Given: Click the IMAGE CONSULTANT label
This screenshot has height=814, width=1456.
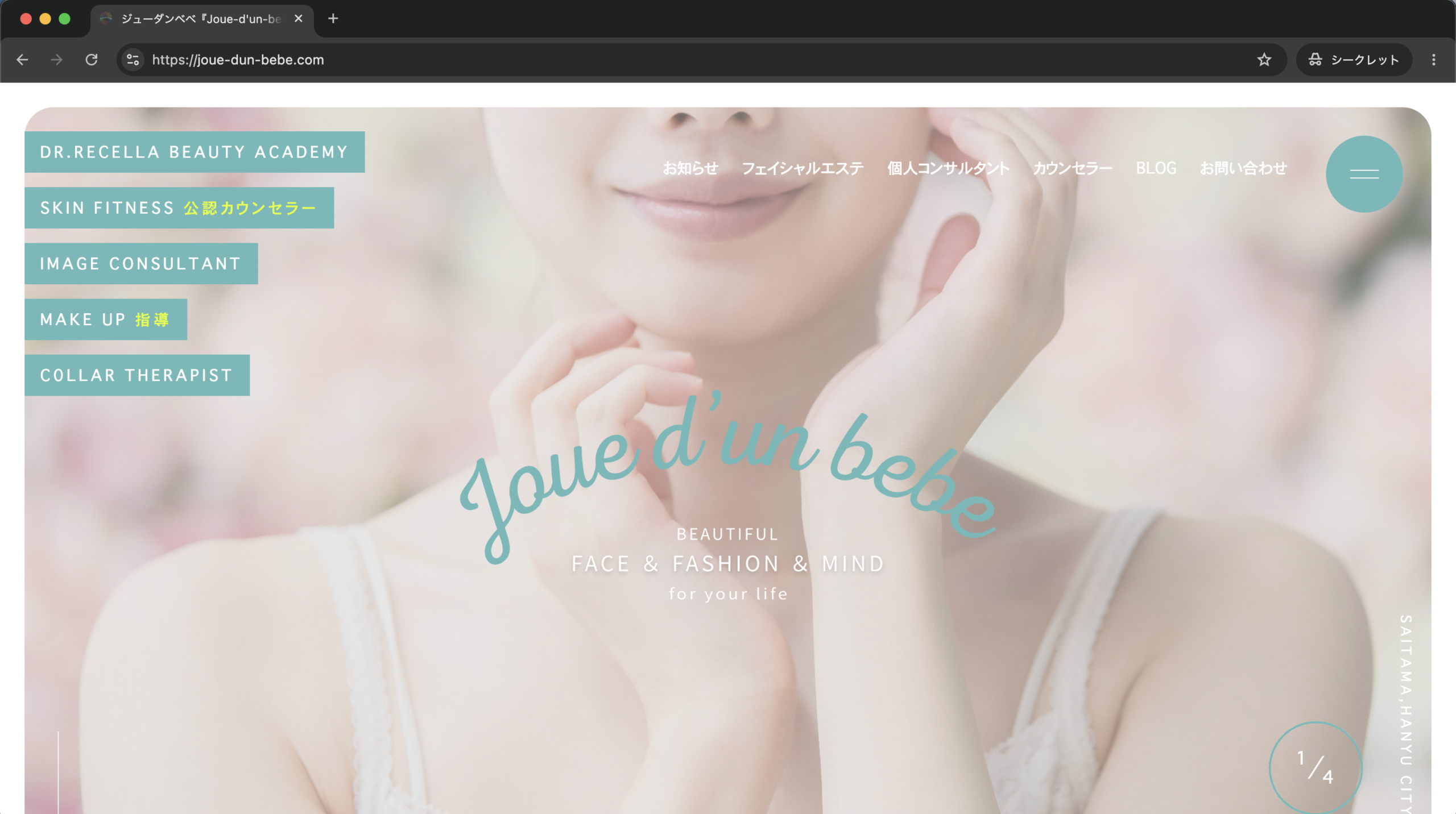Looking at the screenshot, I should [141, 263].
